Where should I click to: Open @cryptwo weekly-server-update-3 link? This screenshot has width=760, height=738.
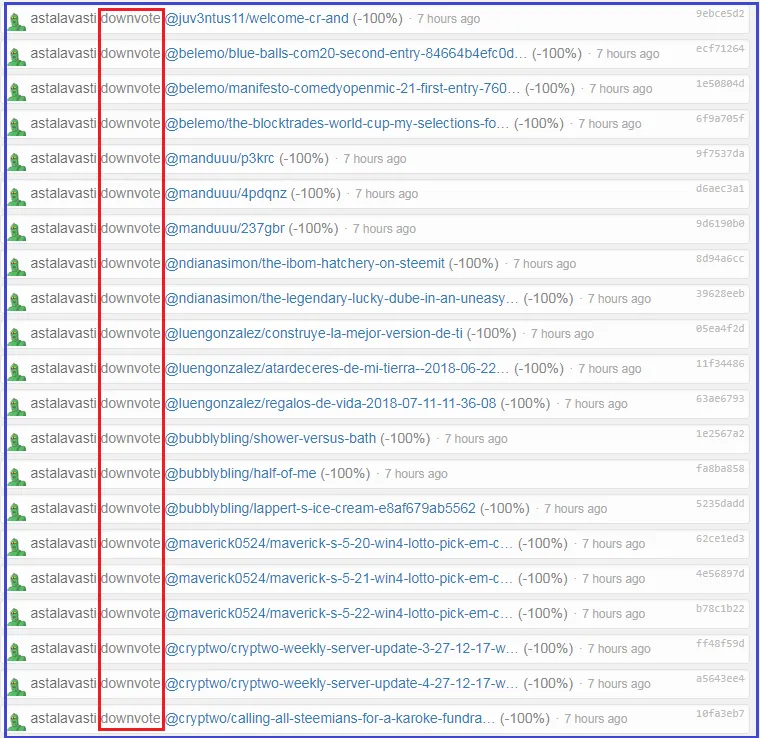342,648
